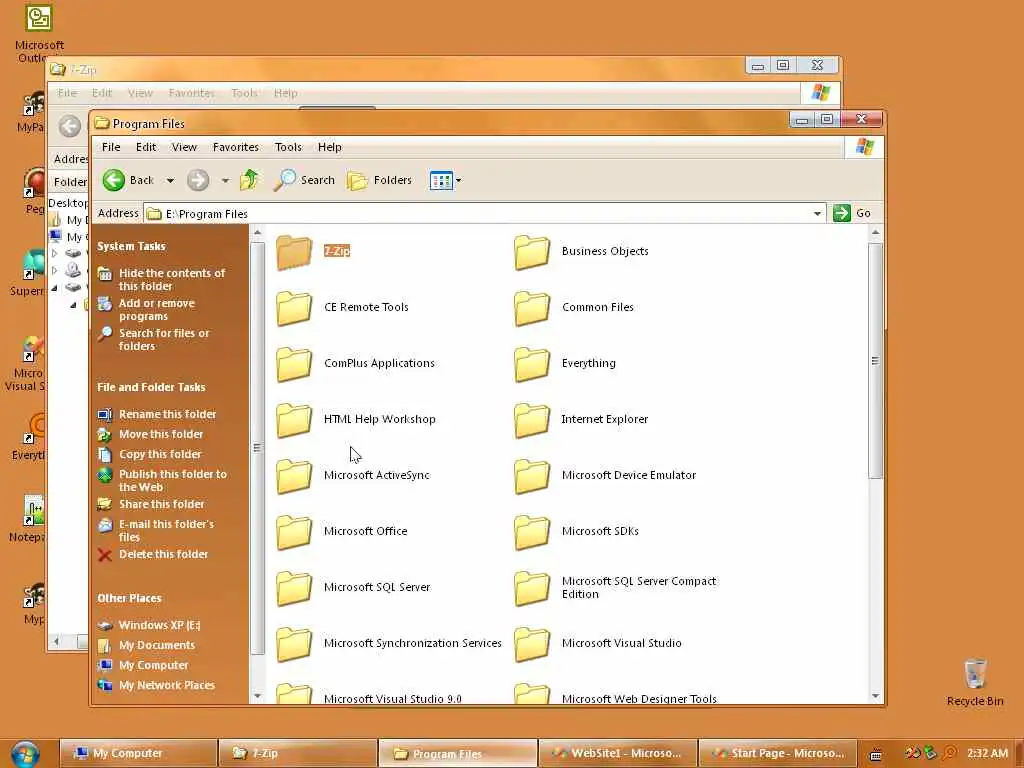Image resolution: width=1024 pixels, height=768 pixels.
Task: Click task pane scrollbar up arrow
Action: pos(257,233)
